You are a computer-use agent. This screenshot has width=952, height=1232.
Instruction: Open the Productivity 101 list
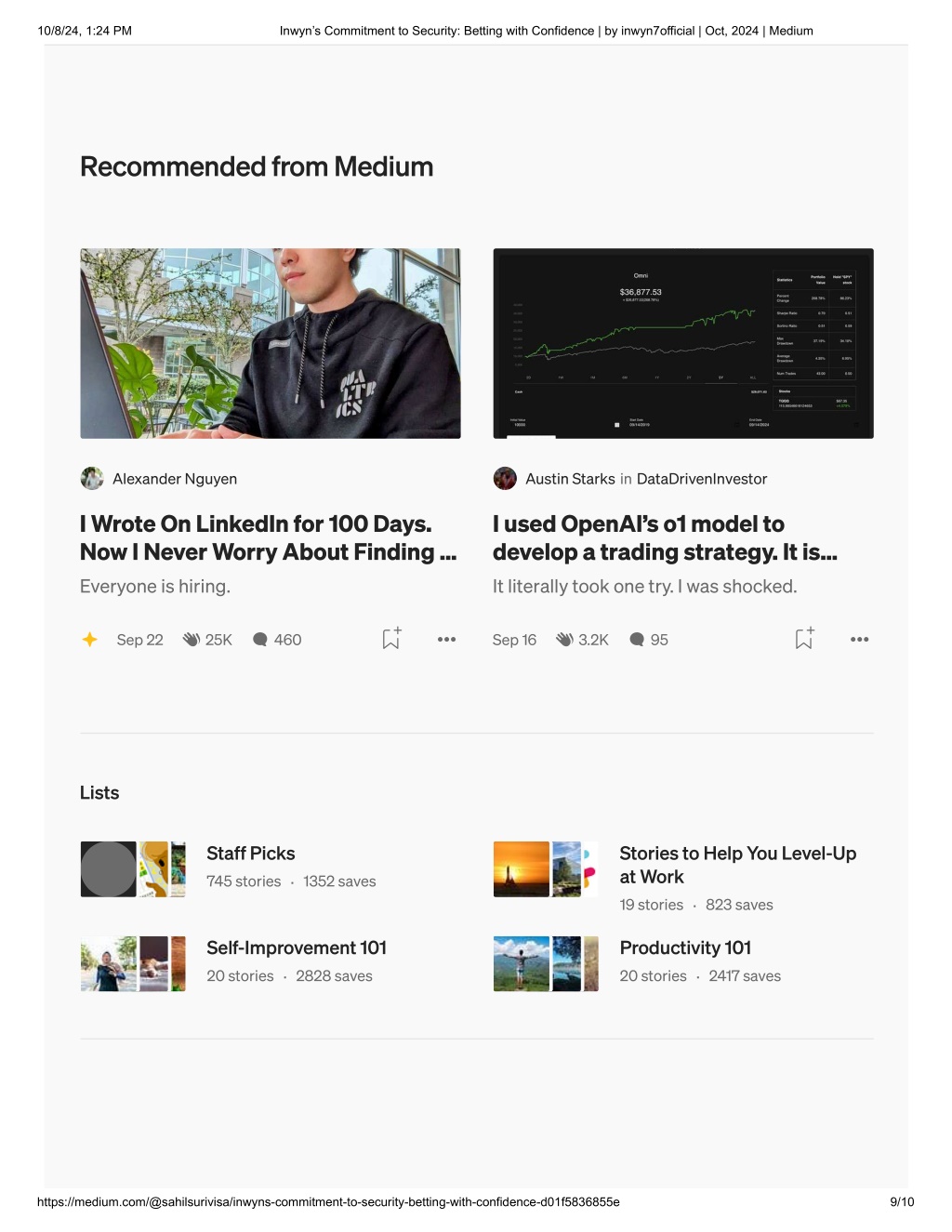(x=685, y=948)
